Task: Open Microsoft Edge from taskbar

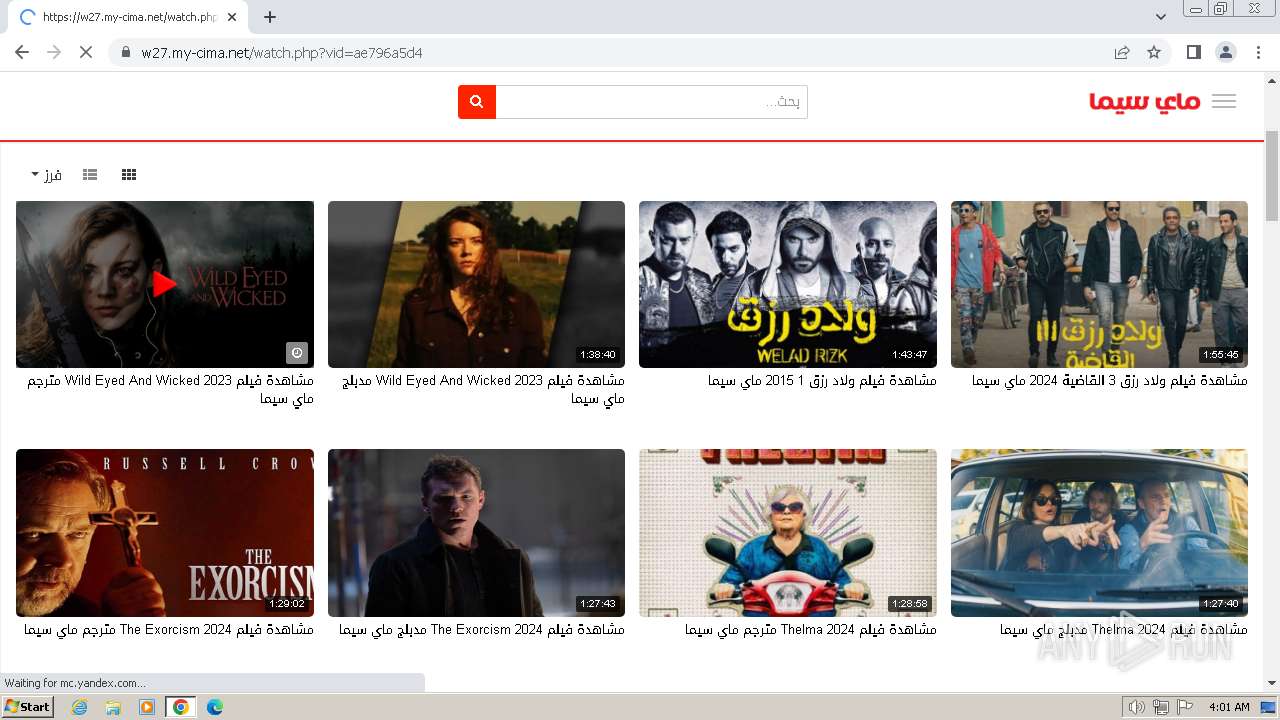Action: tap(215, 707)
